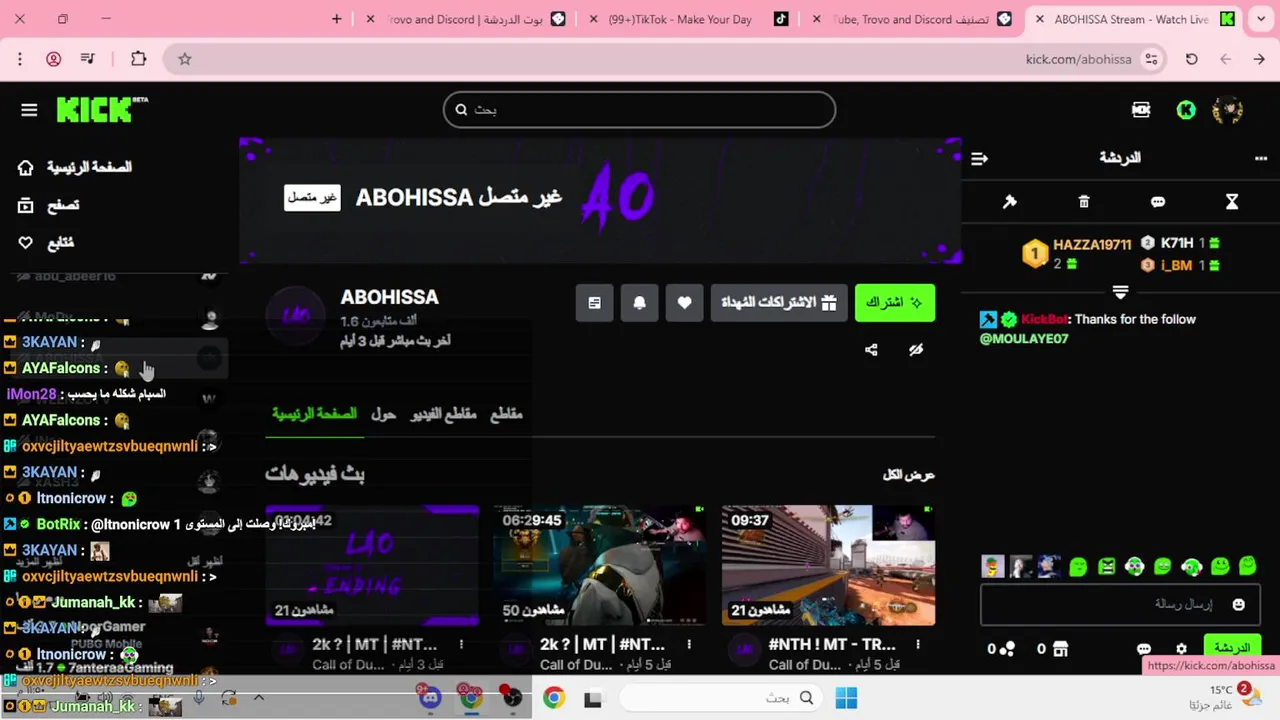Select the الصفحة الرئيسية channel tab
The height and width of the screenshot is (720, 1280).
pos(314,414)
